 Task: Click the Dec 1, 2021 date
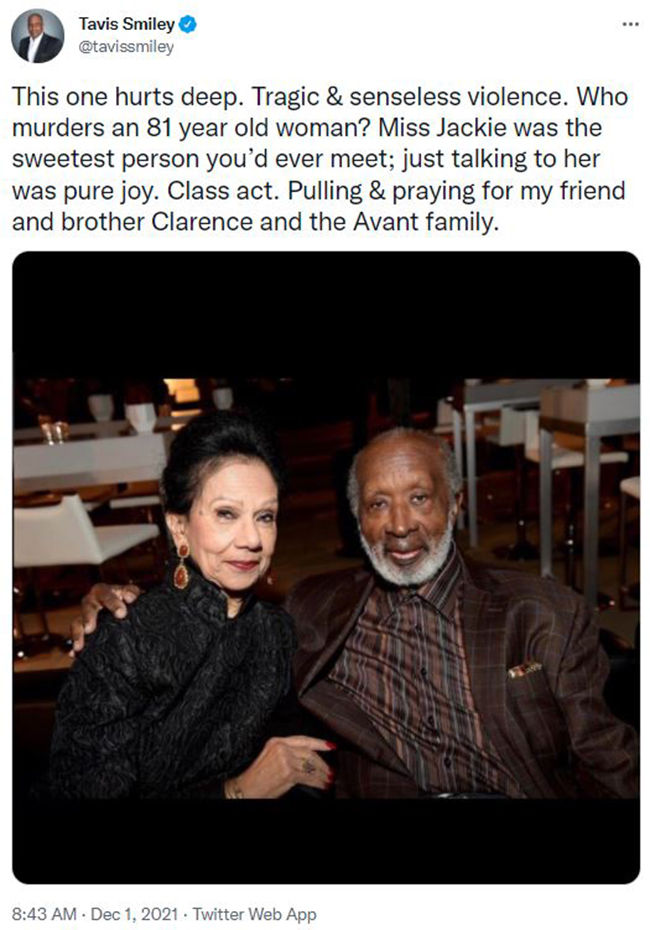click(134, 914)
